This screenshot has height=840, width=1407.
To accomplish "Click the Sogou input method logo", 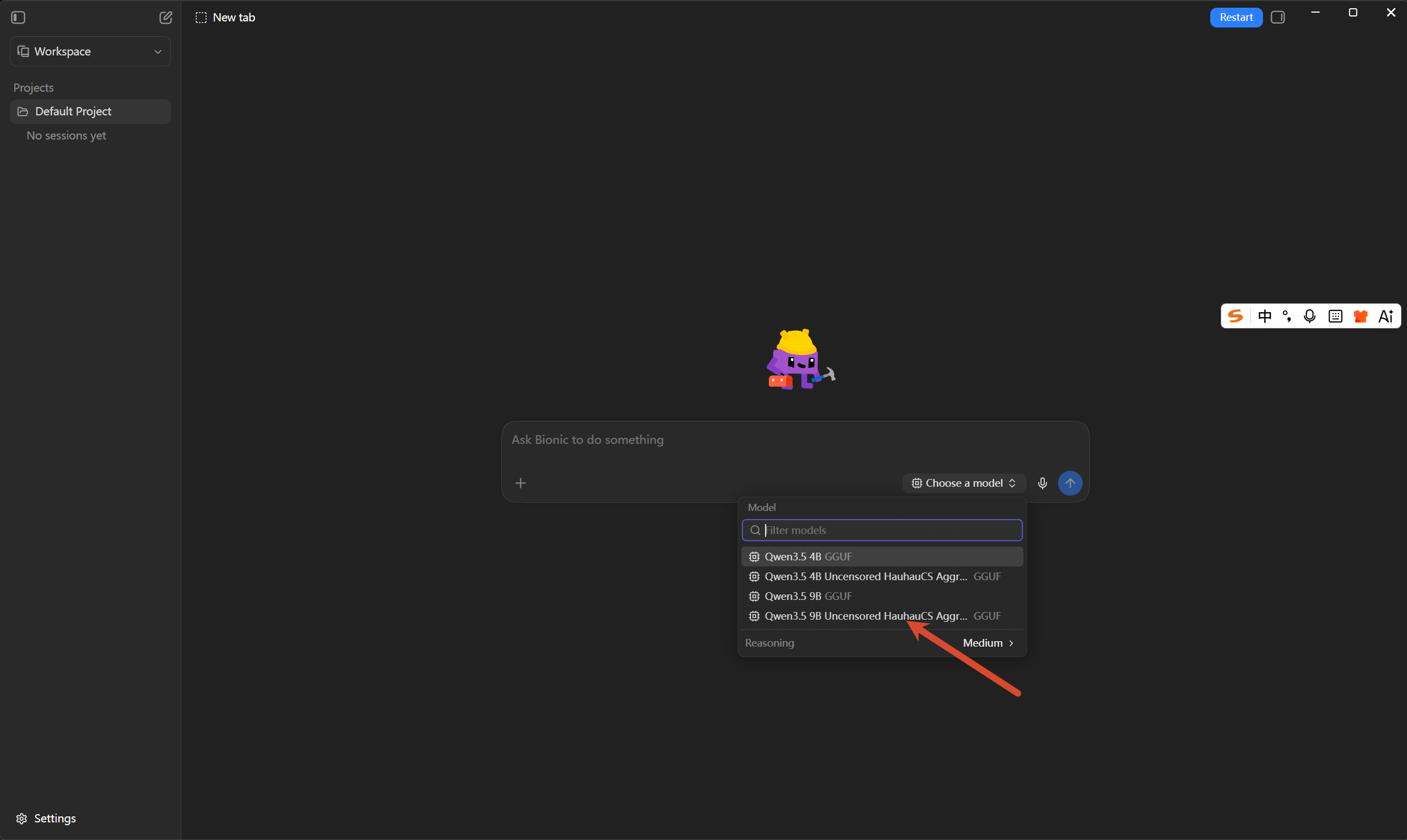I will (x=1236, y=316).
